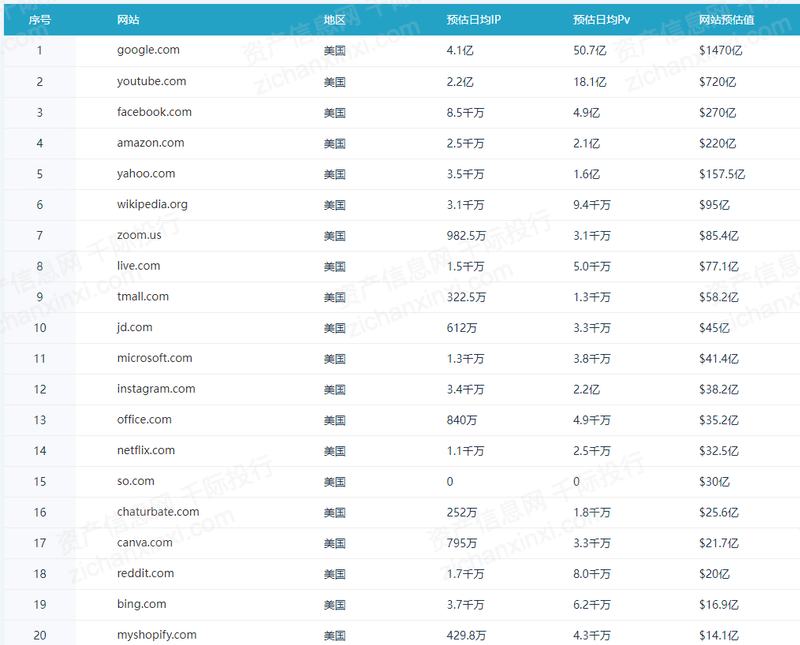Open the youtube.com entry
The height and width of the screenshot is (645, 800).
pyautogui.click(x=151, y=81)
